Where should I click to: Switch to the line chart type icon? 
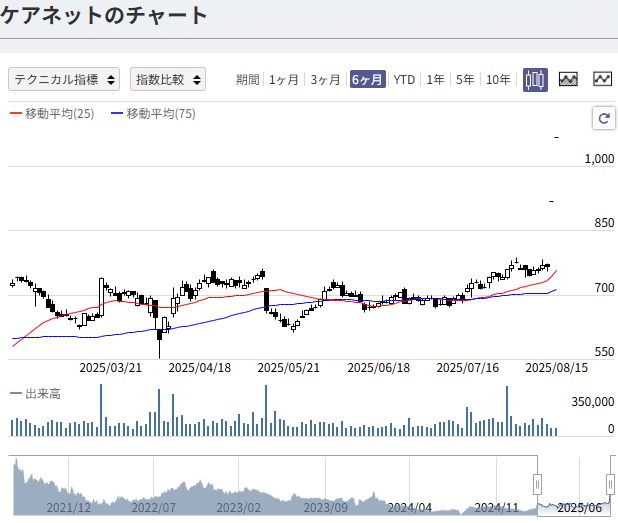tap(602, 79)
